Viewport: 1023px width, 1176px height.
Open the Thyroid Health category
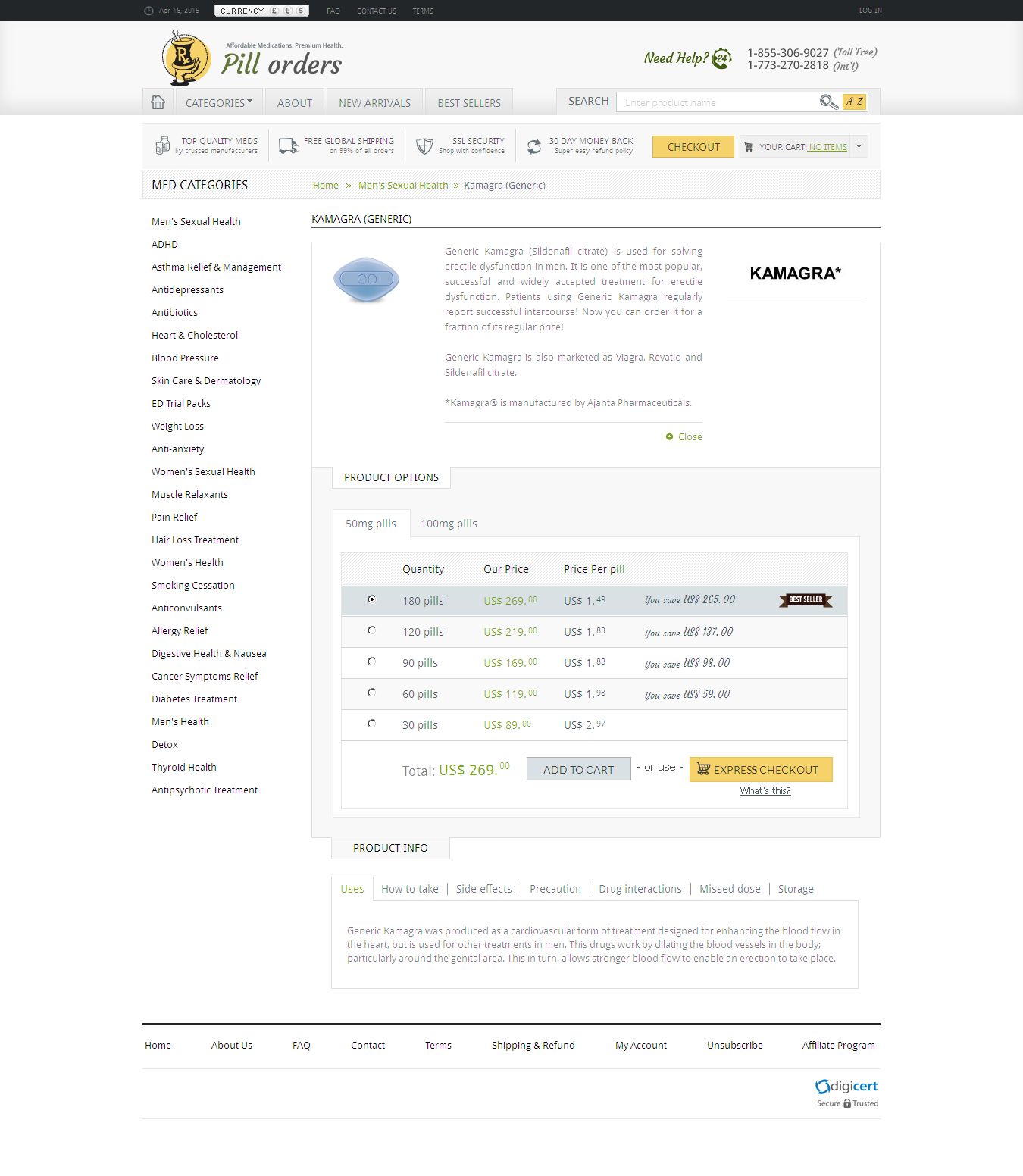184,767
